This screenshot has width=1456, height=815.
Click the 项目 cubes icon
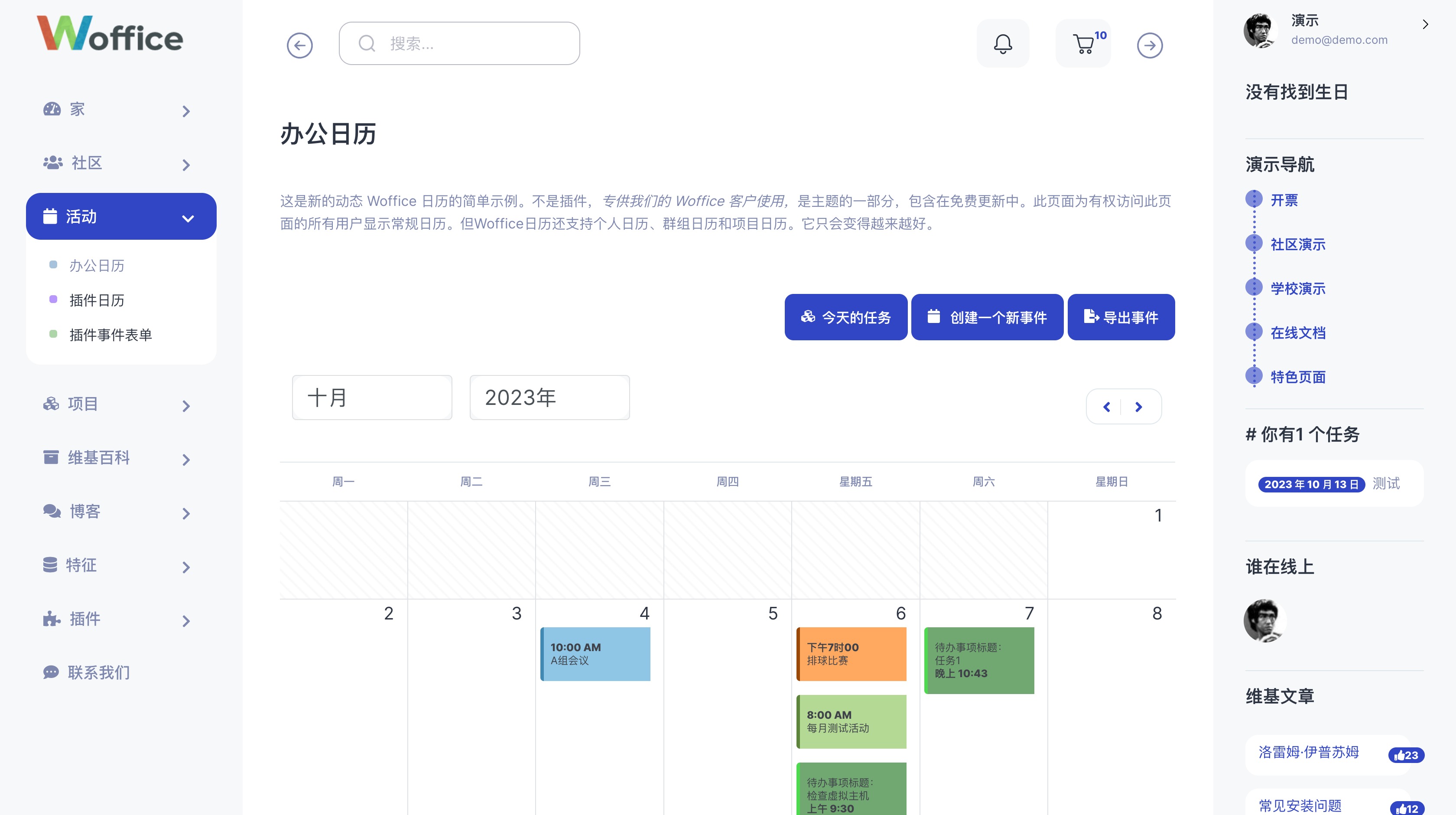pos(51,403)
